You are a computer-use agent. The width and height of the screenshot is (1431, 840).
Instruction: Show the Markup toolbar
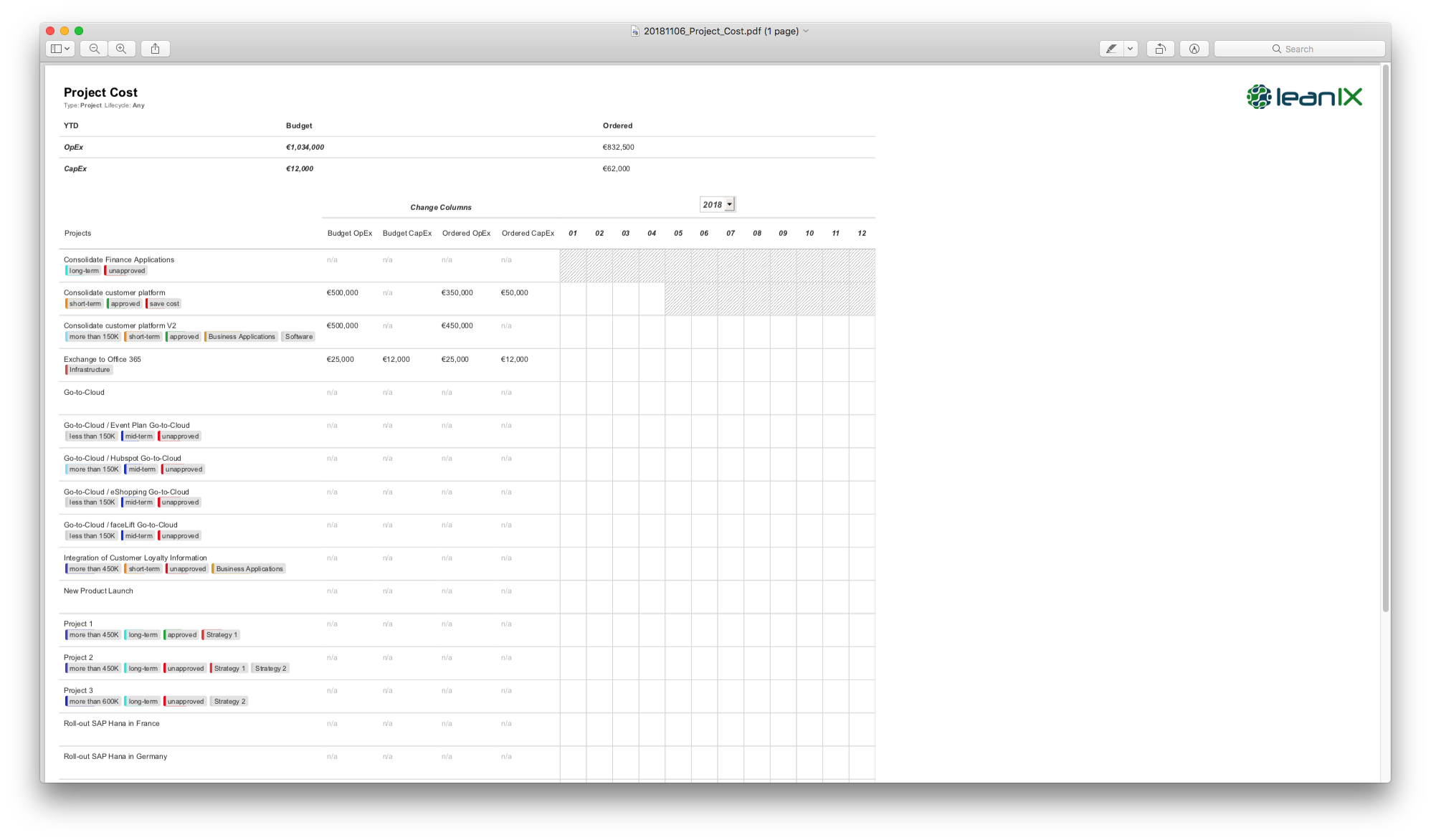[x=1194, y=49]
